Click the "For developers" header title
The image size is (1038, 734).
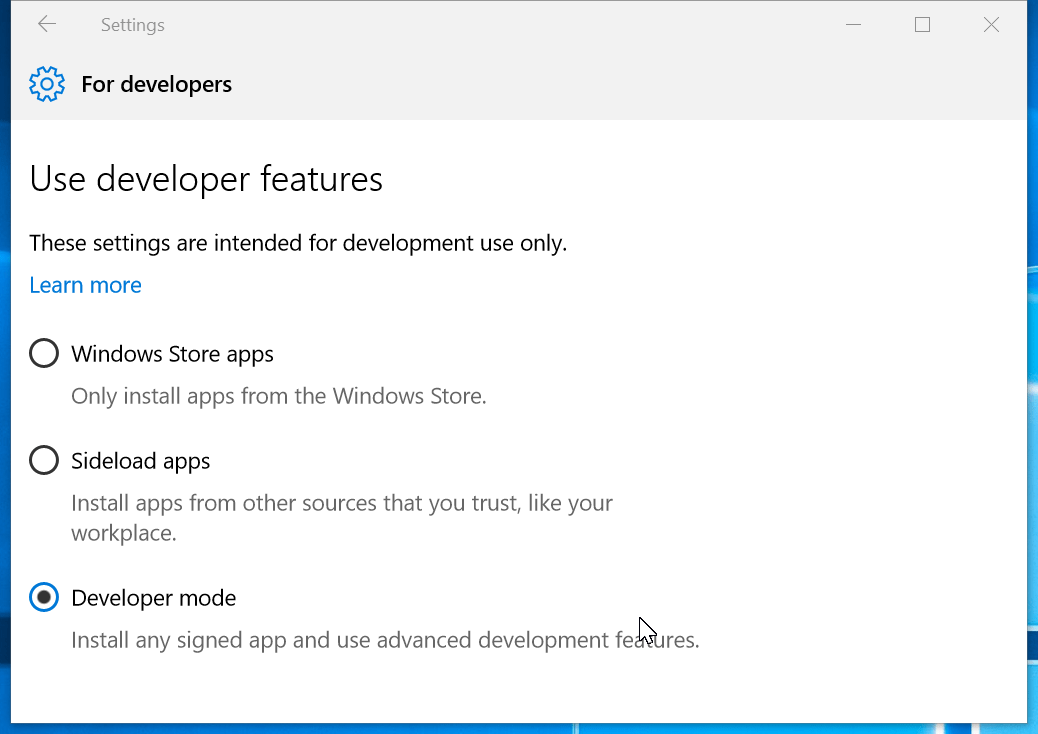pos(156,84)
